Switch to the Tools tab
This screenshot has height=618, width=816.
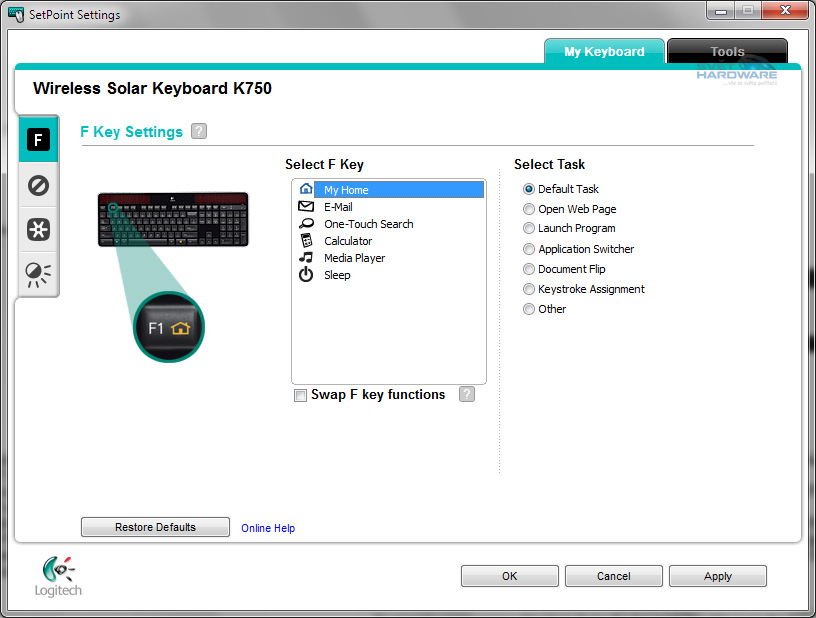pos(727,52)
